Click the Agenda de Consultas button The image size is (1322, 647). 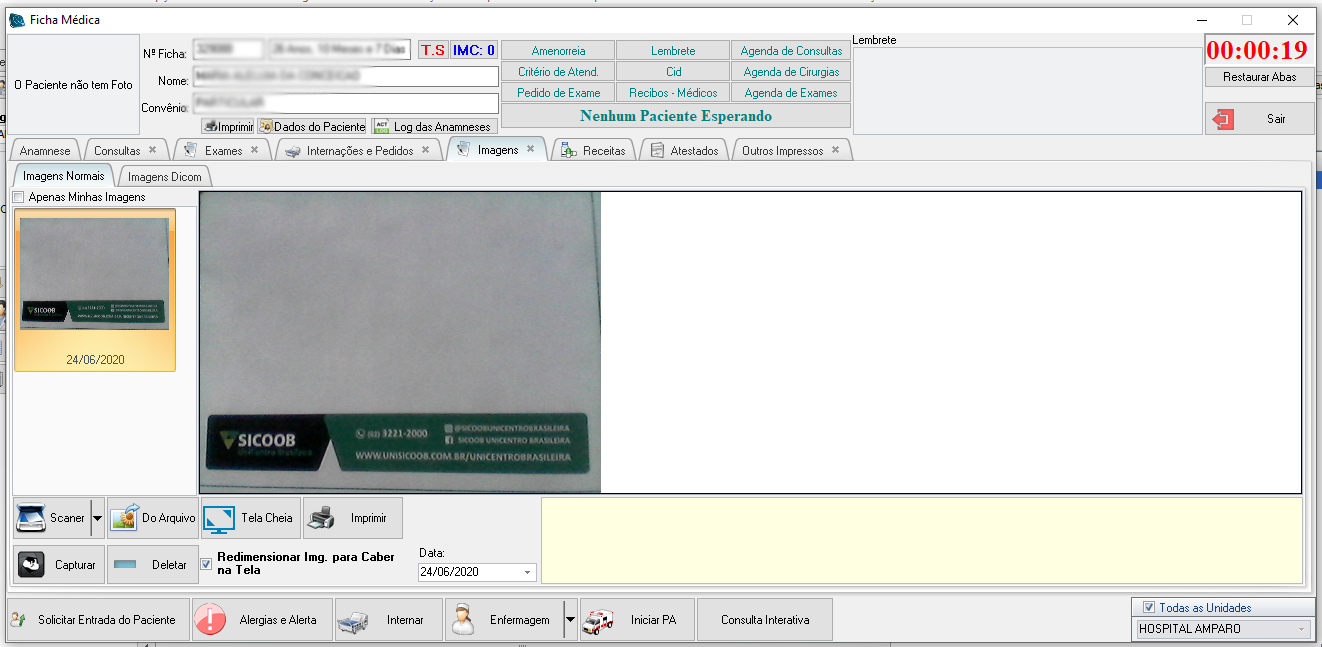click(x=790, y=51)
